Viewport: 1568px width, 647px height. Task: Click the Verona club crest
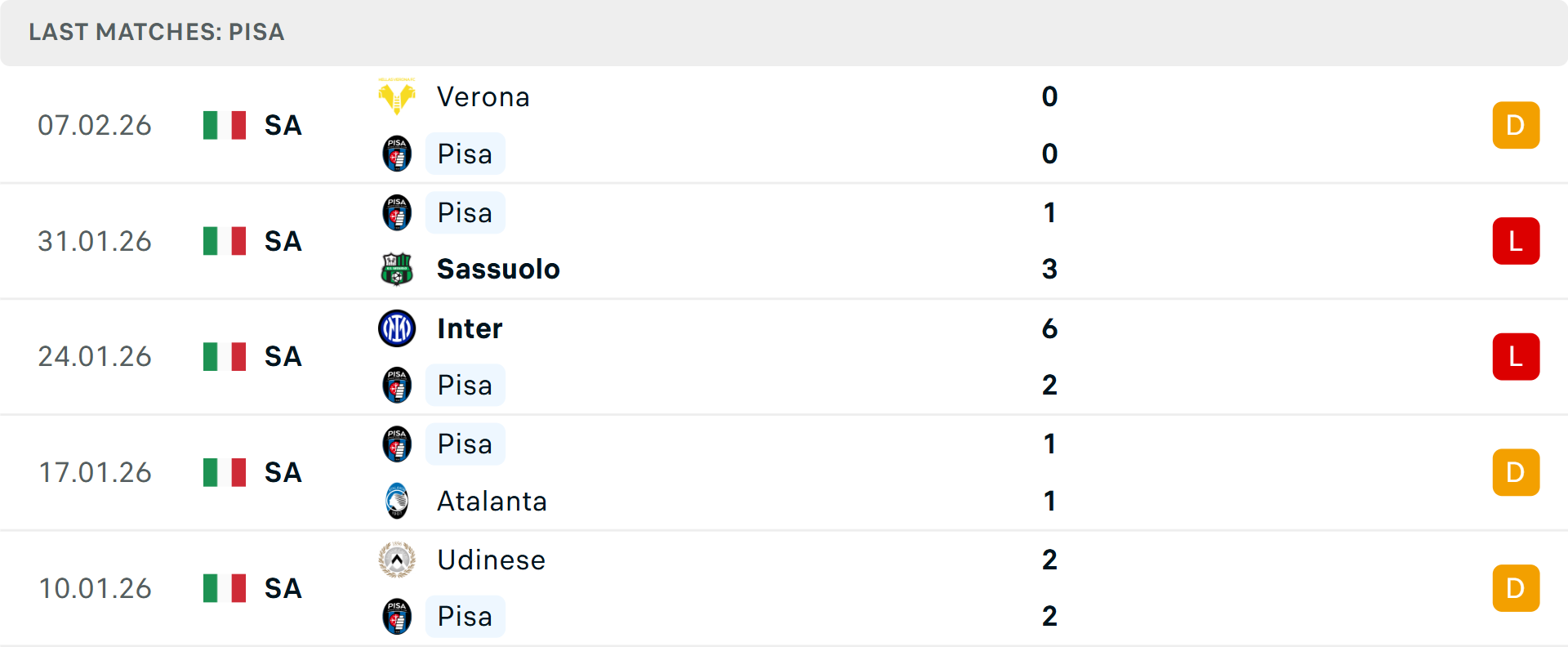click(397, 97)
